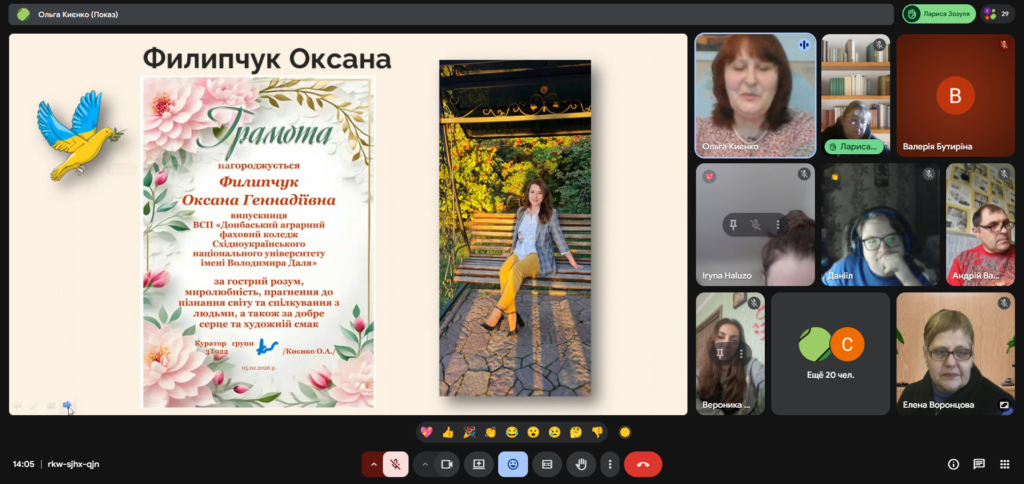This screenshot has height=484, width=1024.
Task: Send the party popper reaction
Action: pos(469,432)
